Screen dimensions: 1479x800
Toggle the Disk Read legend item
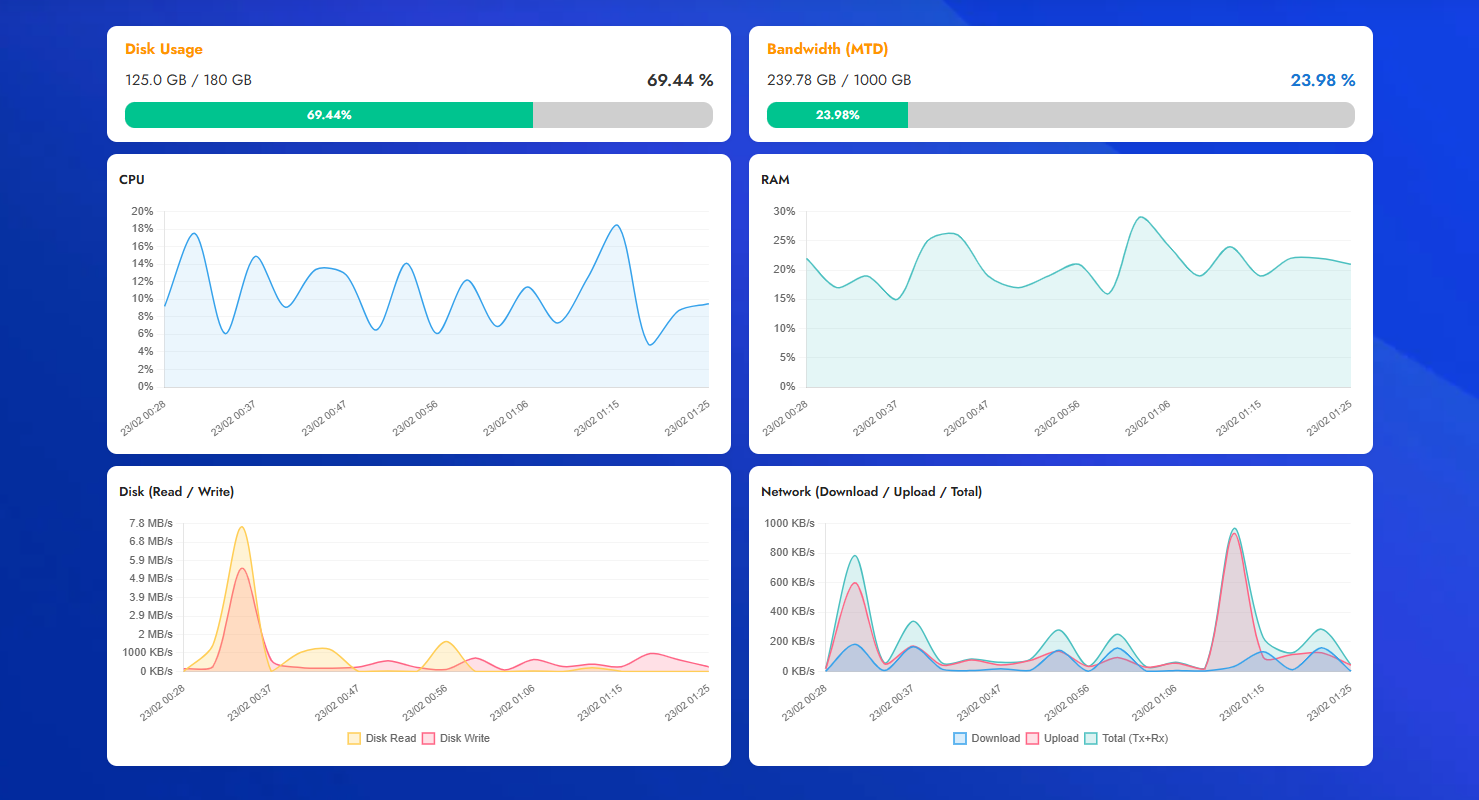coord(381,738)
